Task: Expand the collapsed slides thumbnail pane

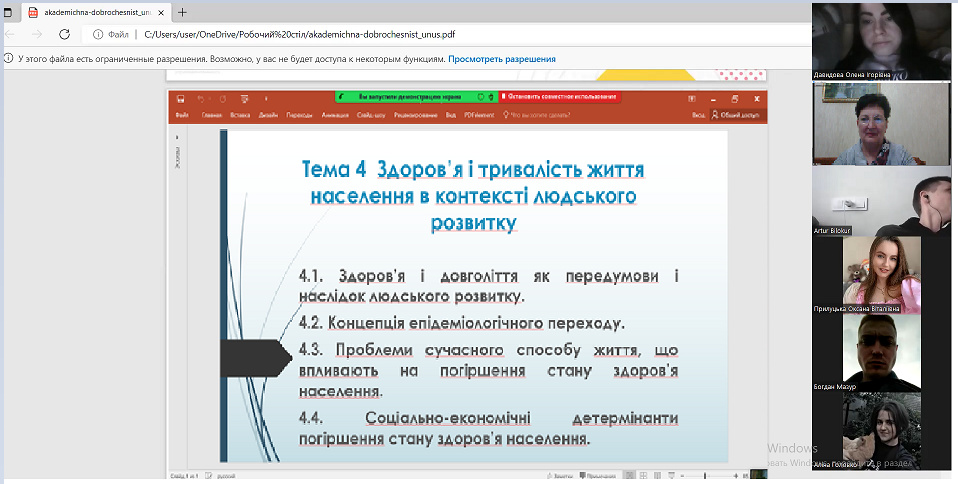Action: (177, 138)
